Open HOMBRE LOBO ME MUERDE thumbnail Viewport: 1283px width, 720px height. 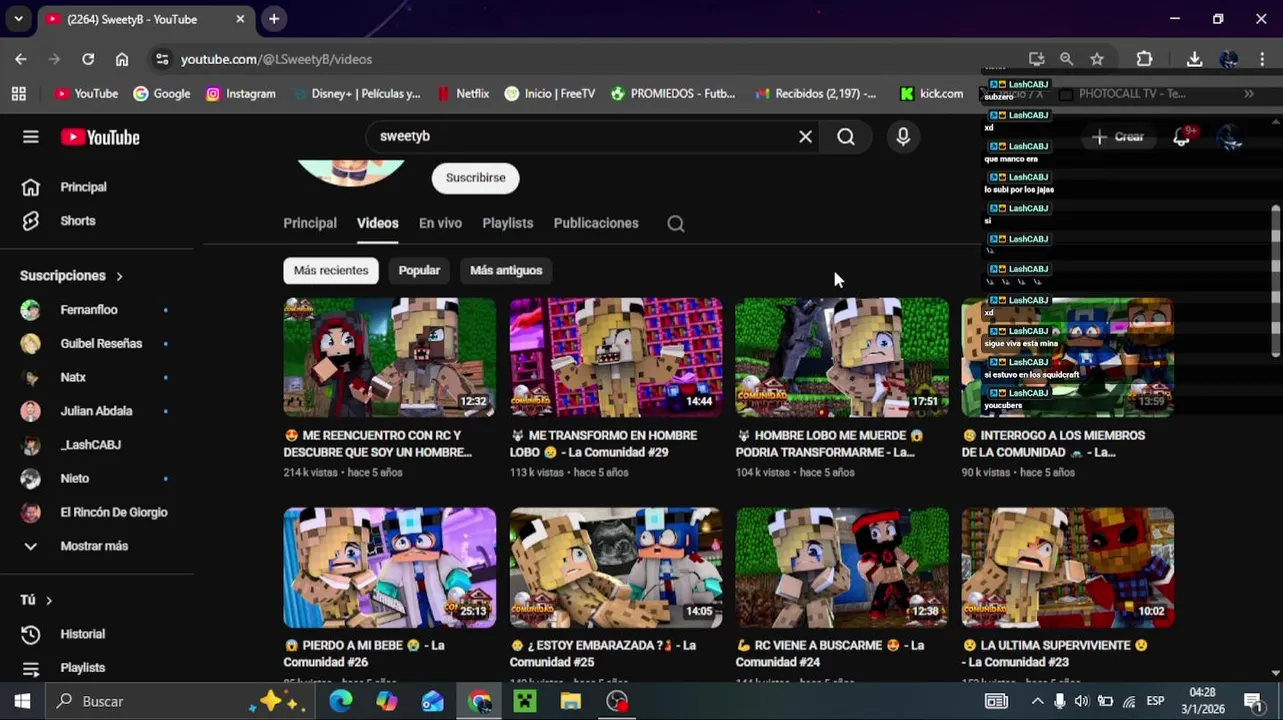click(x=842, y=357)
